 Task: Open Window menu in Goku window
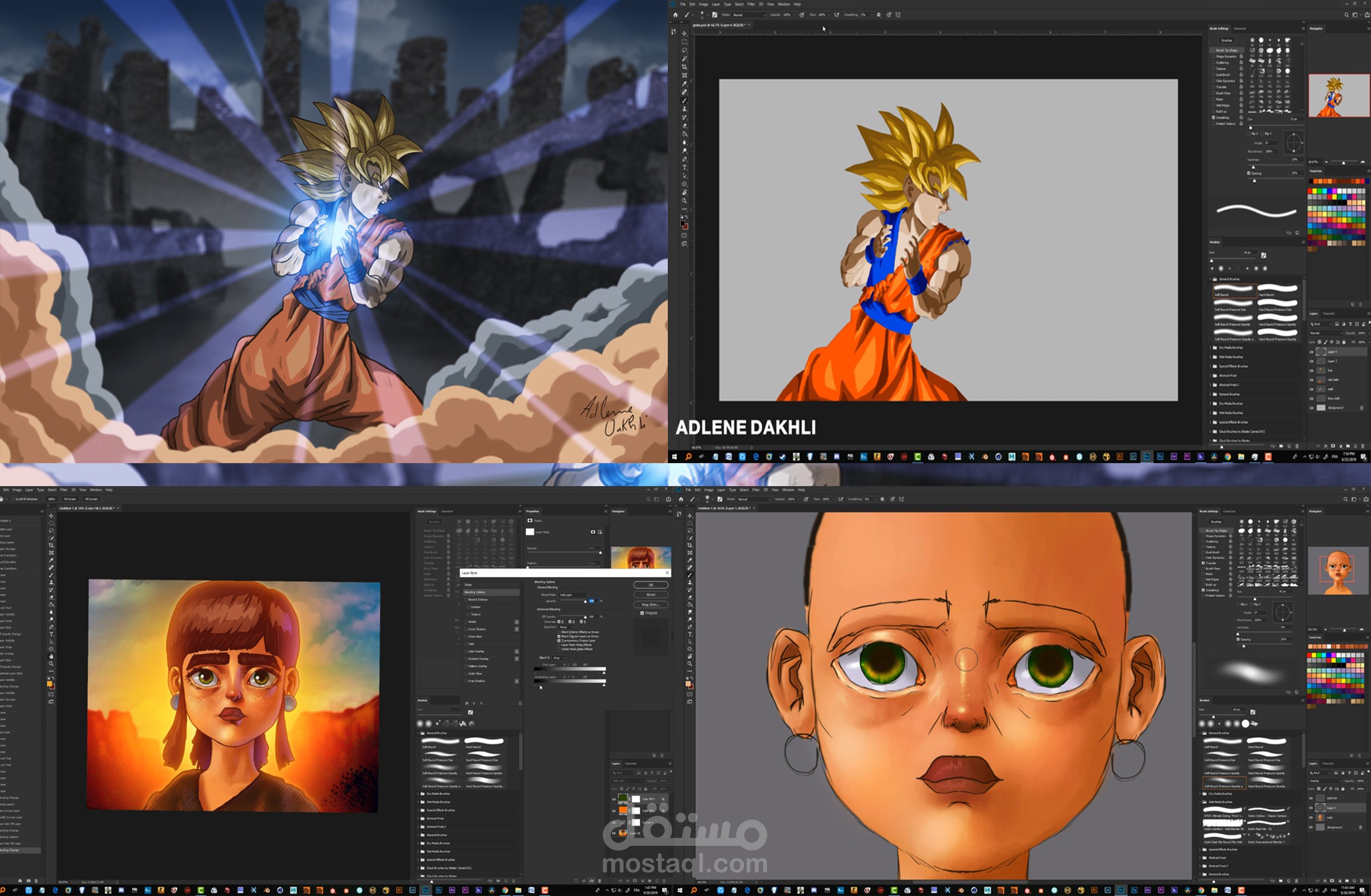[784, 4]
